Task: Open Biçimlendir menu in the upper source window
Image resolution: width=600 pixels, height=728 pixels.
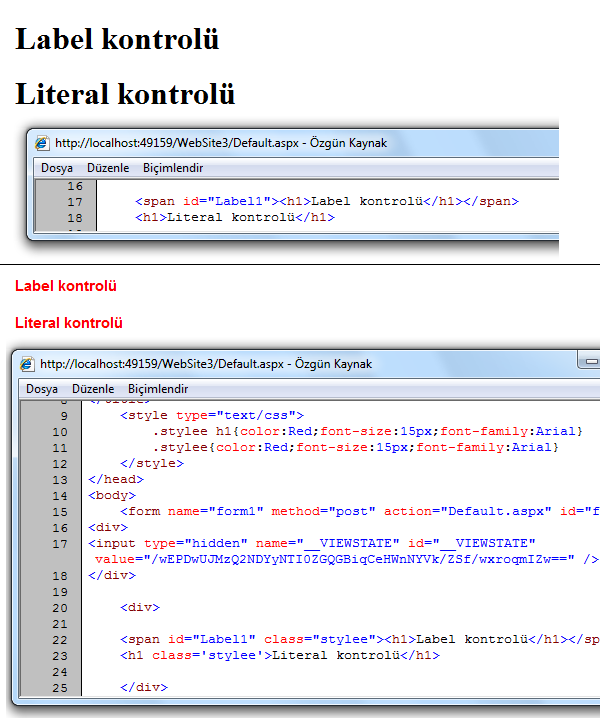Action: [173, 168]
